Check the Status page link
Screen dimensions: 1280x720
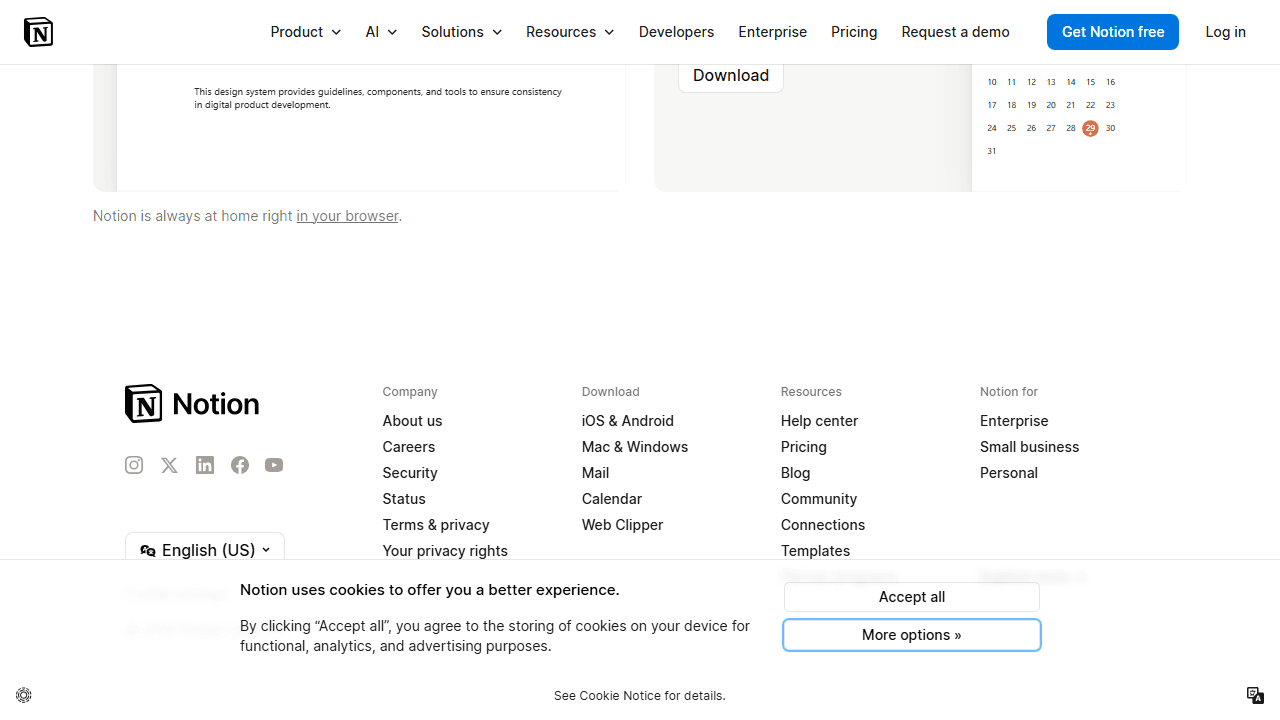(404, 499)
